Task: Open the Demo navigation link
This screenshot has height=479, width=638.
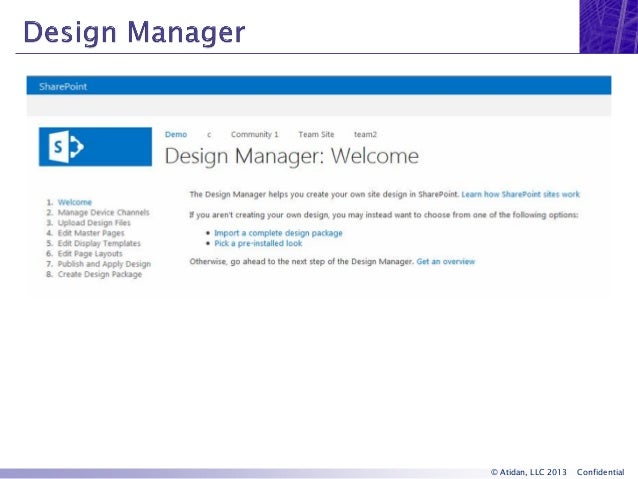Action: (176, 134)
